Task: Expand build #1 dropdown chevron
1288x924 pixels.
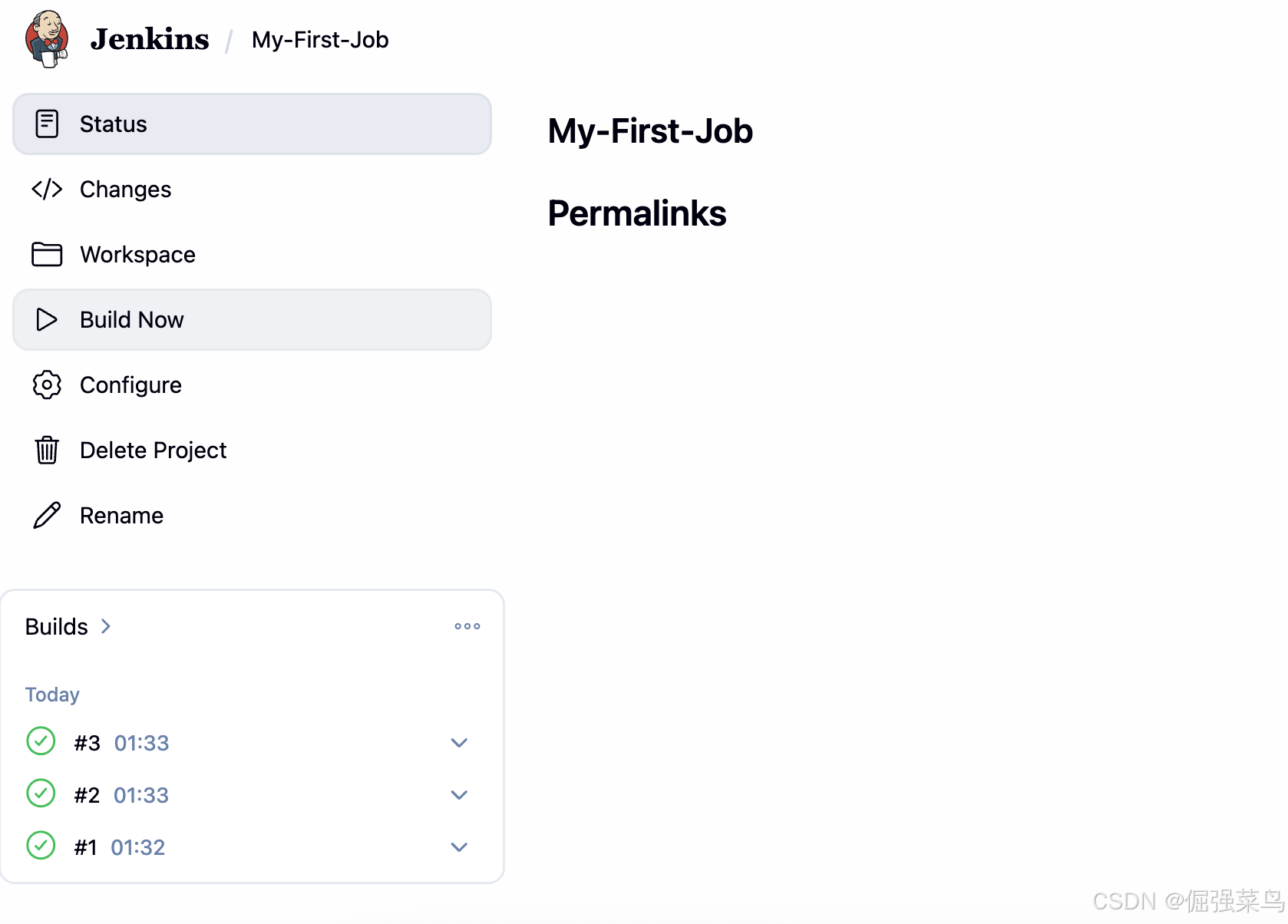Action: click(459, 847)
